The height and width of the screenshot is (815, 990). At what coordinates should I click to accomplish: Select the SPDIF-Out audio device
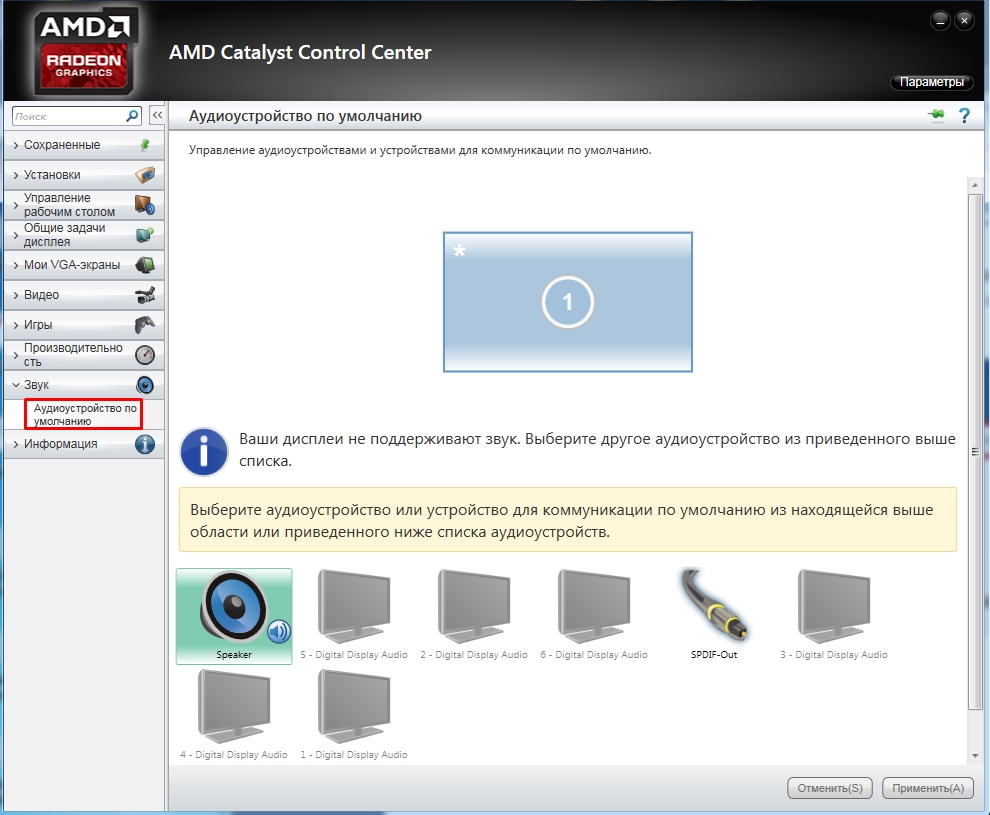pyautogui.click(x=714, y=615)
